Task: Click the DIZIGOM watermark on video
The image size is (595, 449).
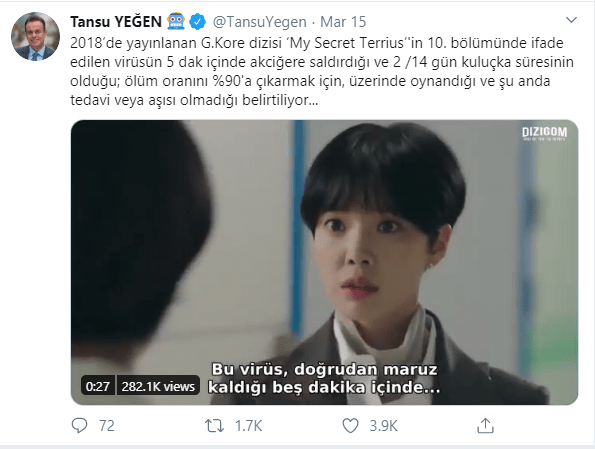Action: coord(545,133)
